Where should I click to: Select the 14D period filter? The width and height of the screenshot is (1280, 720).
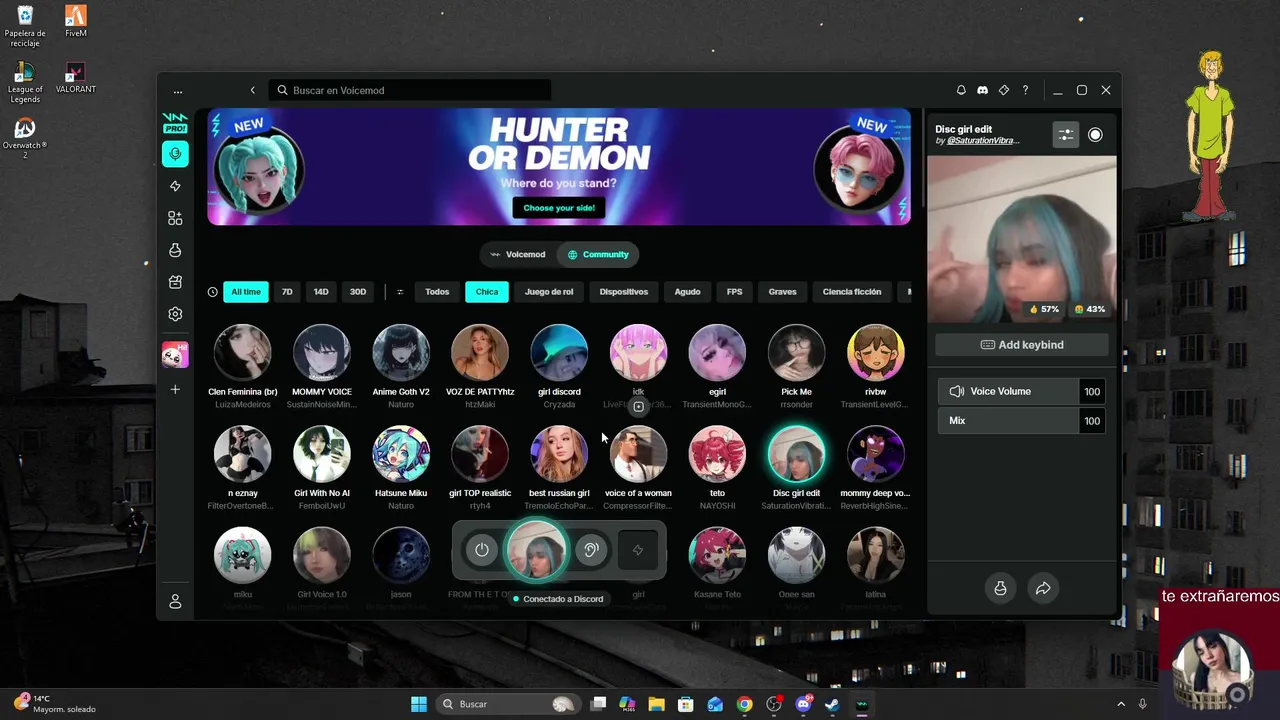click(x=321, y=292)
